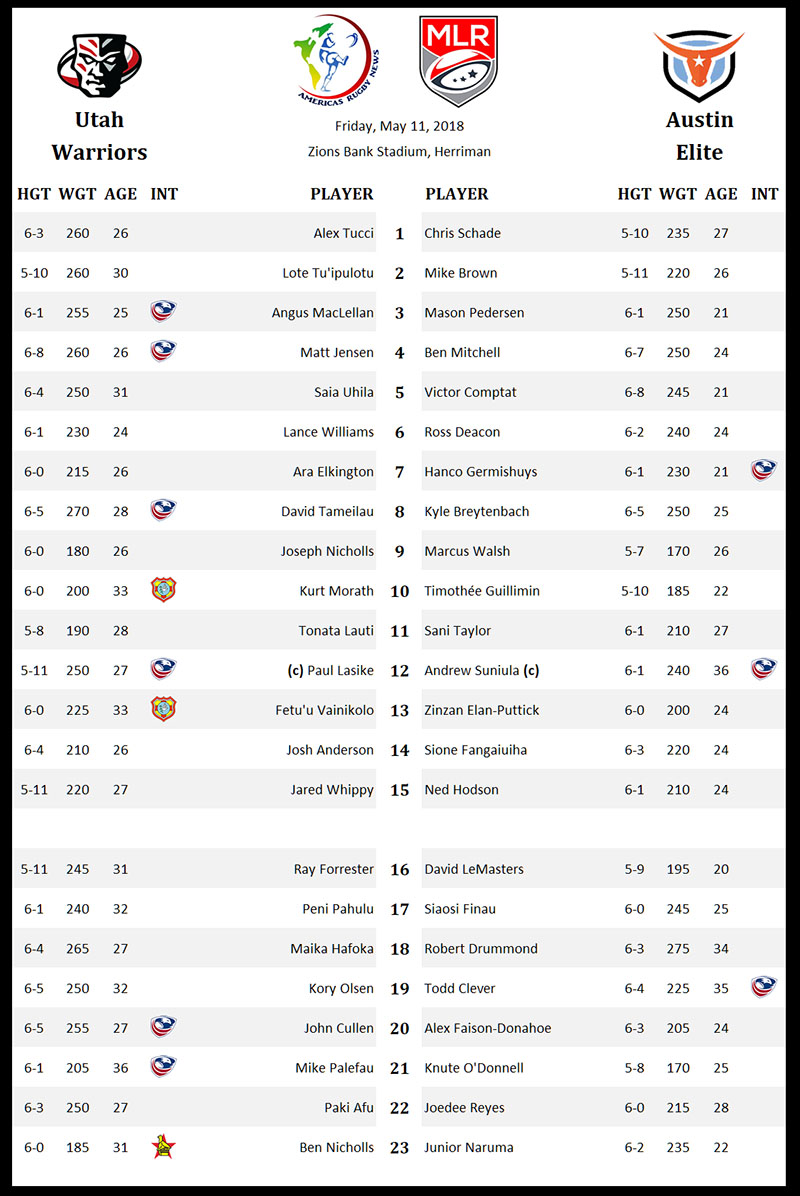Image resolution: width=800 pixels, height=1196 pixels.
Task: Click the Utah Warriors team logo
Action: (x=98, y=64)
